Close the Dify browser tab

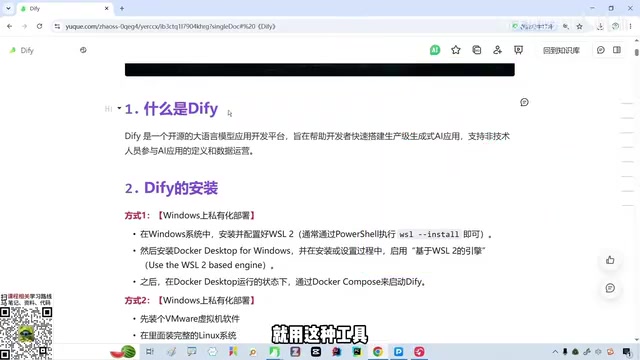coord(107,8)
